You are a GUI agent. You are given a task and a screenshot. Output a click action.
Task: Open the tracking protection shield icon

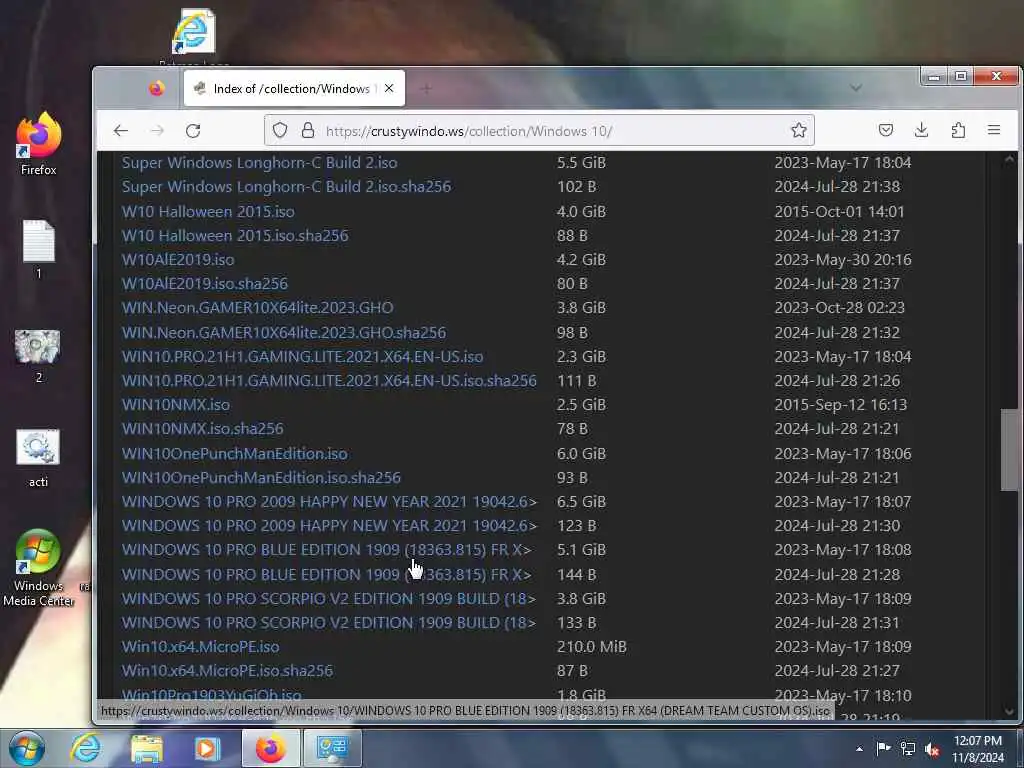click(x=280, y=131)
